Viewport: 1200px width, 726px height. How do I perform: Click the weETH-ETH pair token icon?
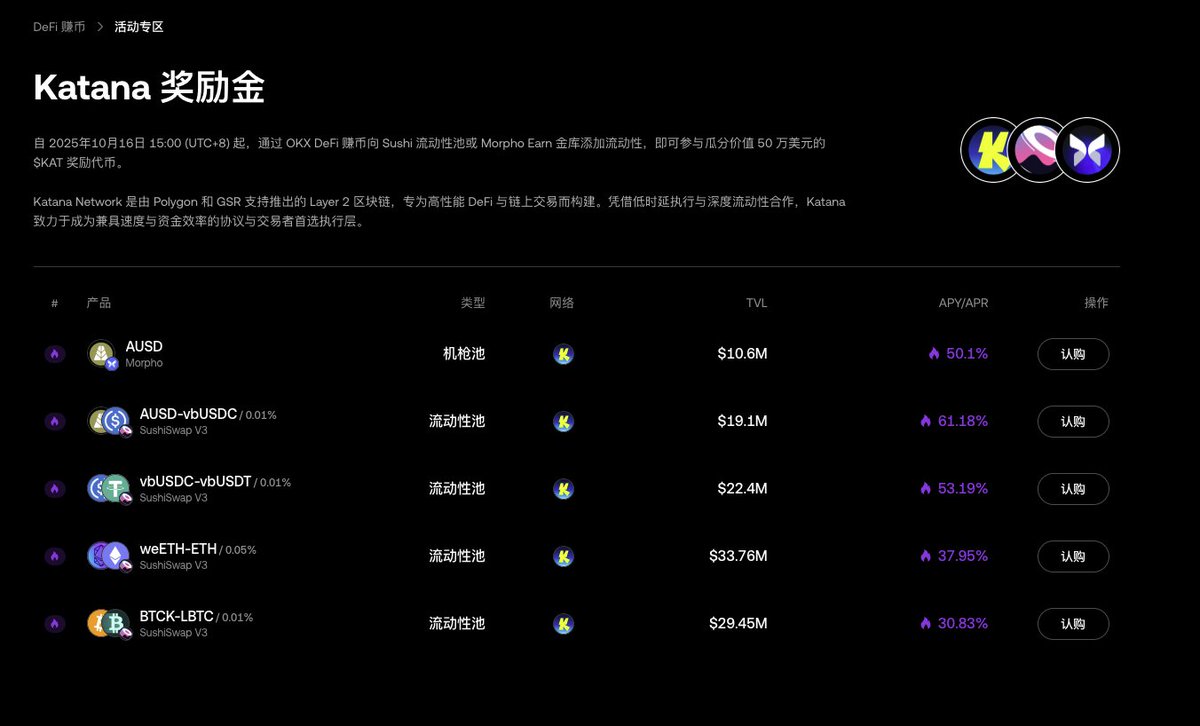[x=109, y=556]
